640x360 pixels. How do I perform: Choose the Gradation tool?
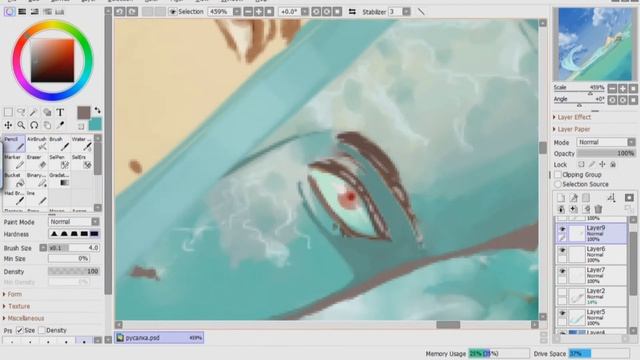point(60,179)
